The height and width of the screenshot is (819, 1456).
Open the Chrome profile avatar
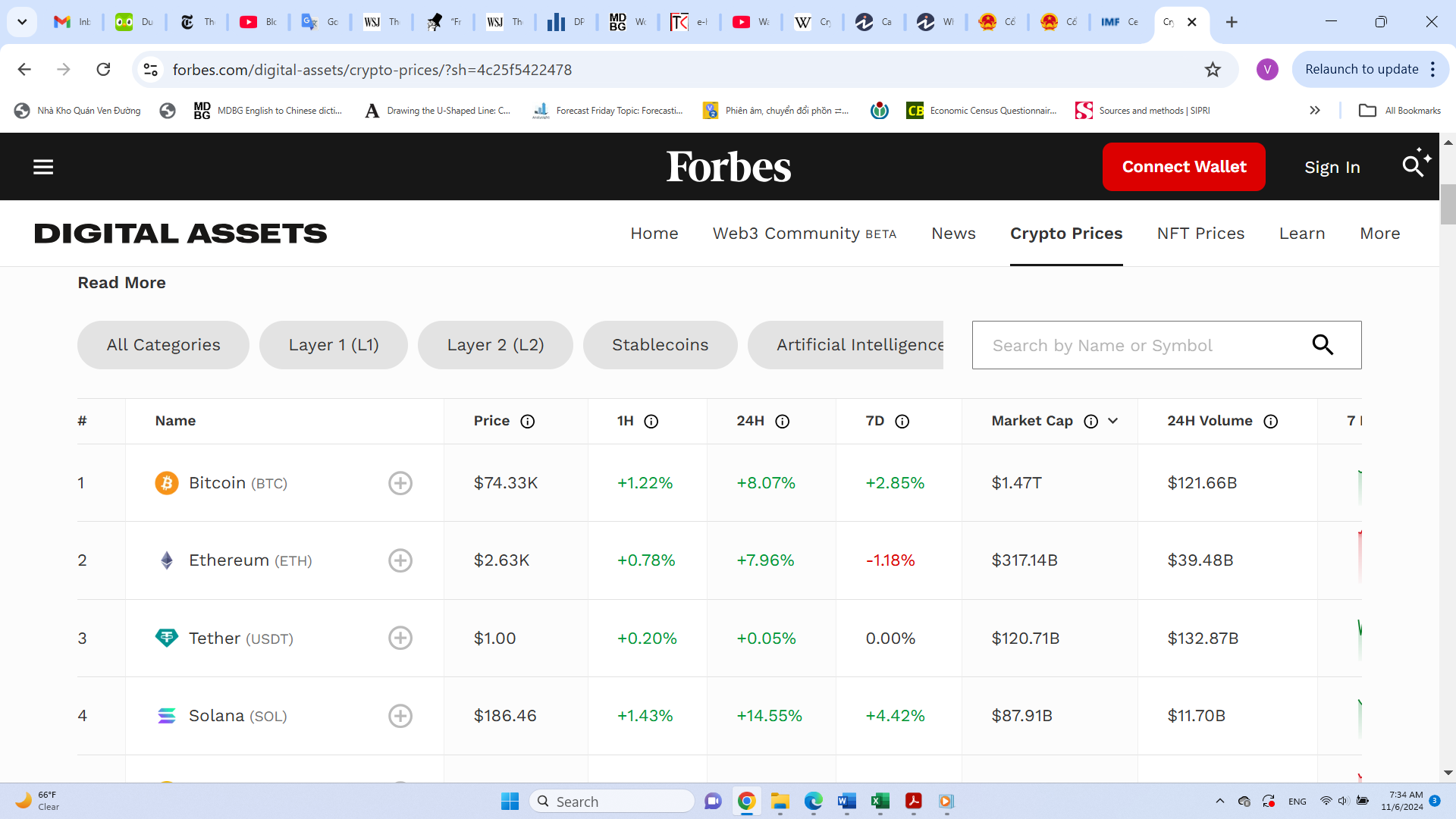coord(1267,70)
